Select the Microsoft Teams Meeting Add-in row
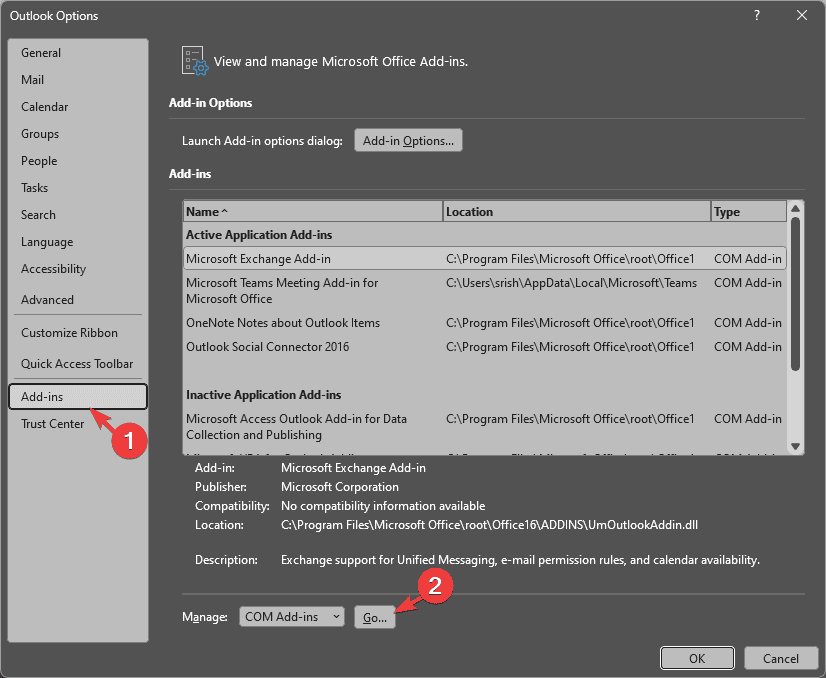 point(485,291)
